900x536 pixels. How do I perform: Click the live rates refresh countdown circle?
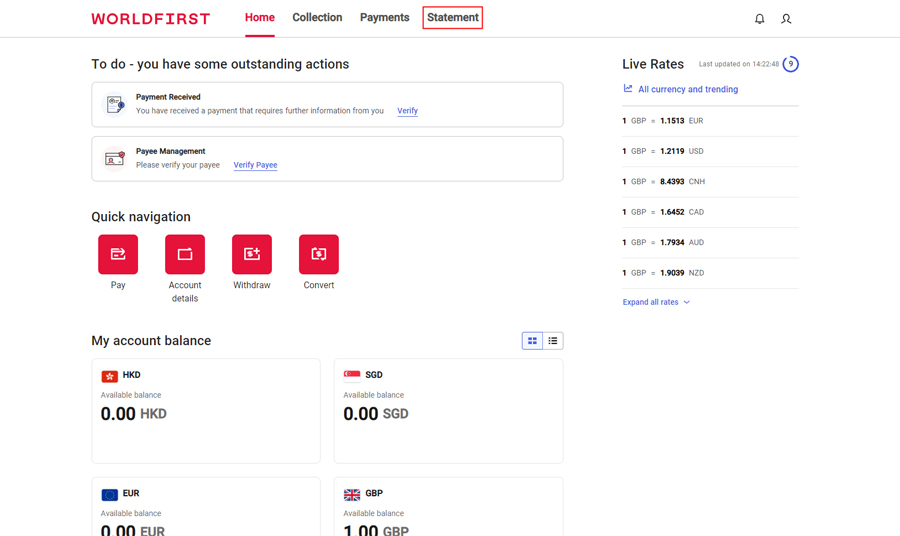coord(790,64)
